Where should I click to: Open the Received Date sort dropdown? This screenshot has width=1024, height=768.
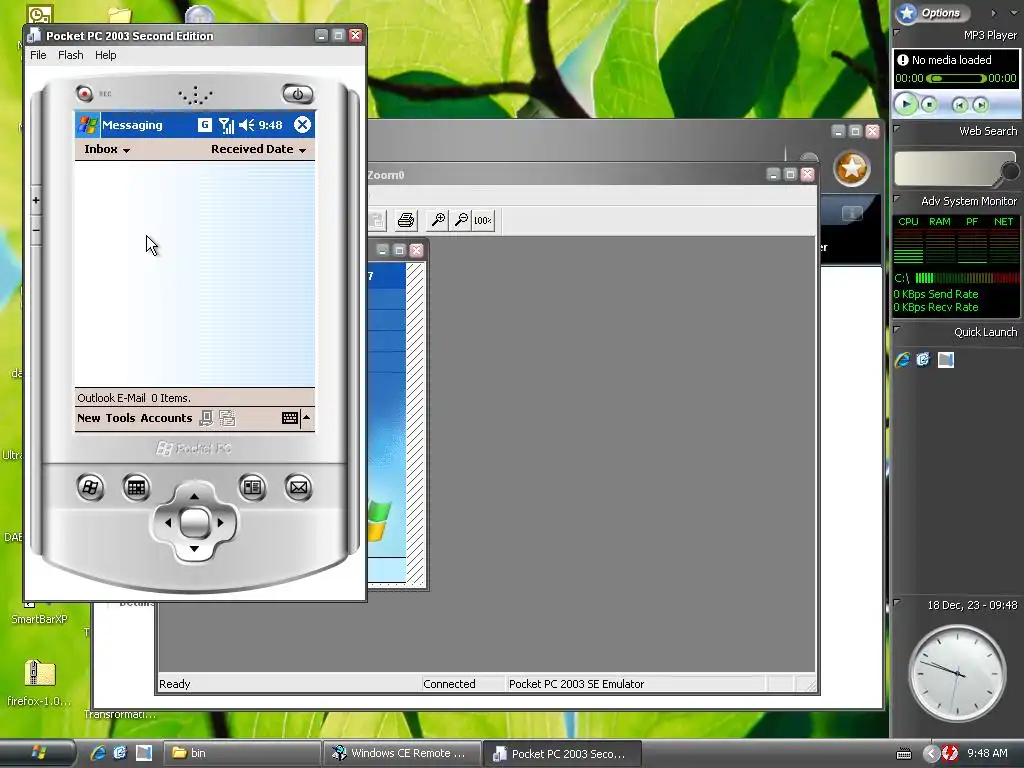[x=259, y=149]
